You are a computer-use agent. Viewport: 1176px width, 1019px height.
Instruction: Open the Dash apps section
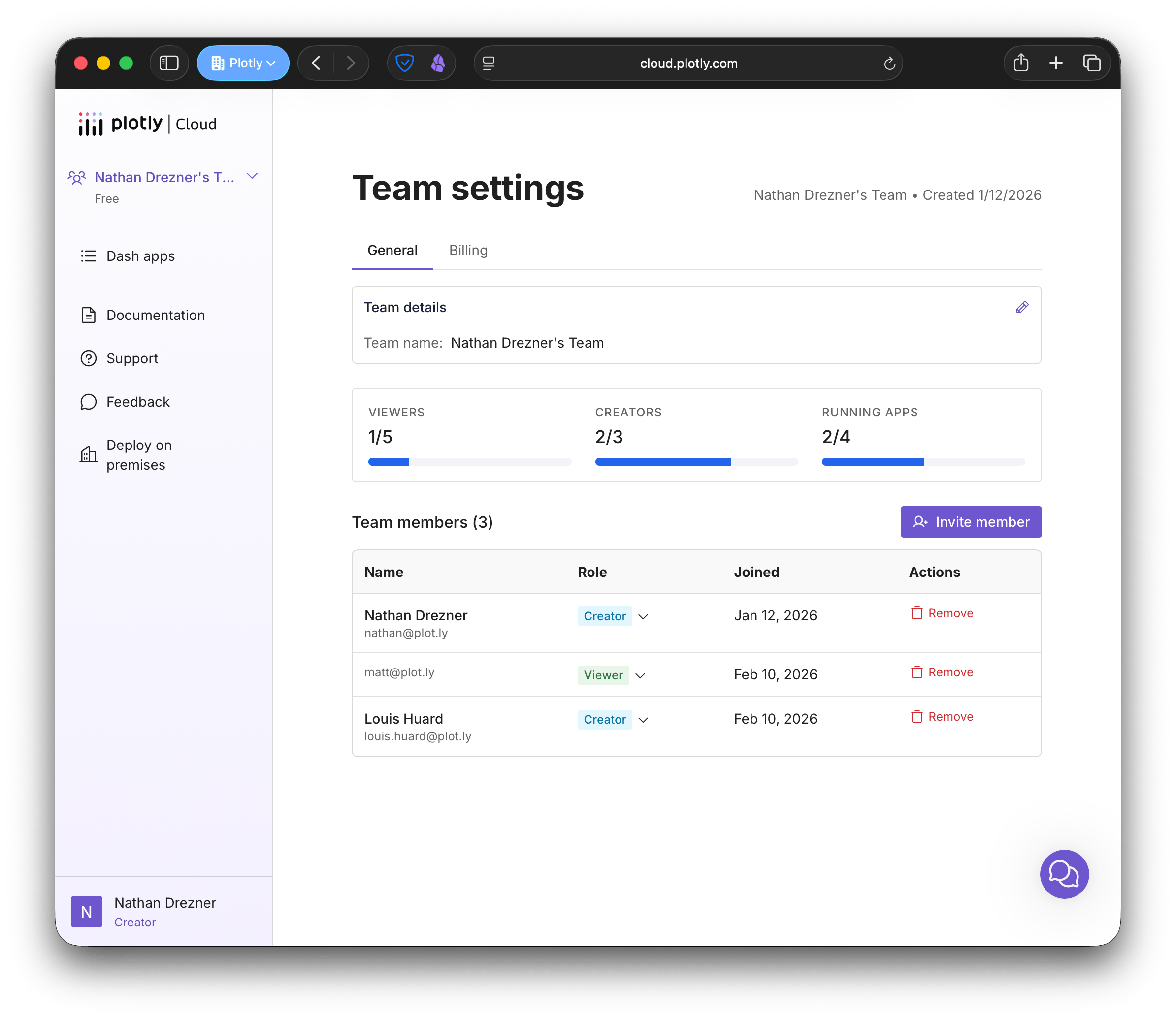pos(139,256)
